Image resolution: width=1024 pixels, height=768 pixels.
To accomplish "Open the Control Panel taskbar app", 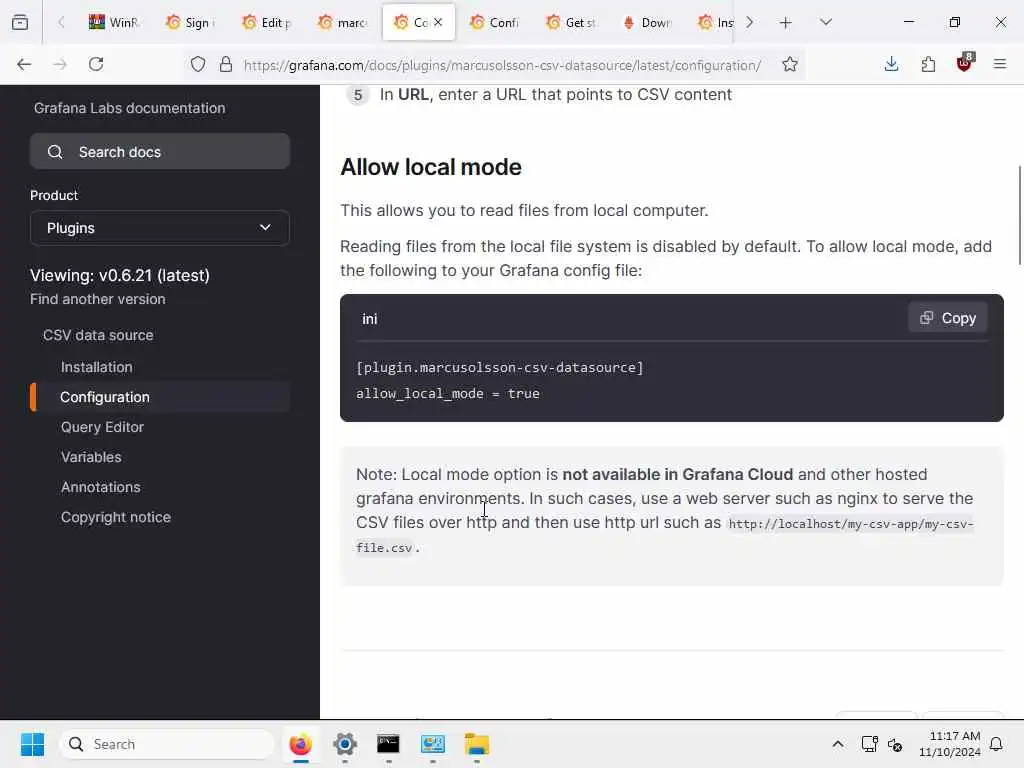I will [x=432, y=744].
